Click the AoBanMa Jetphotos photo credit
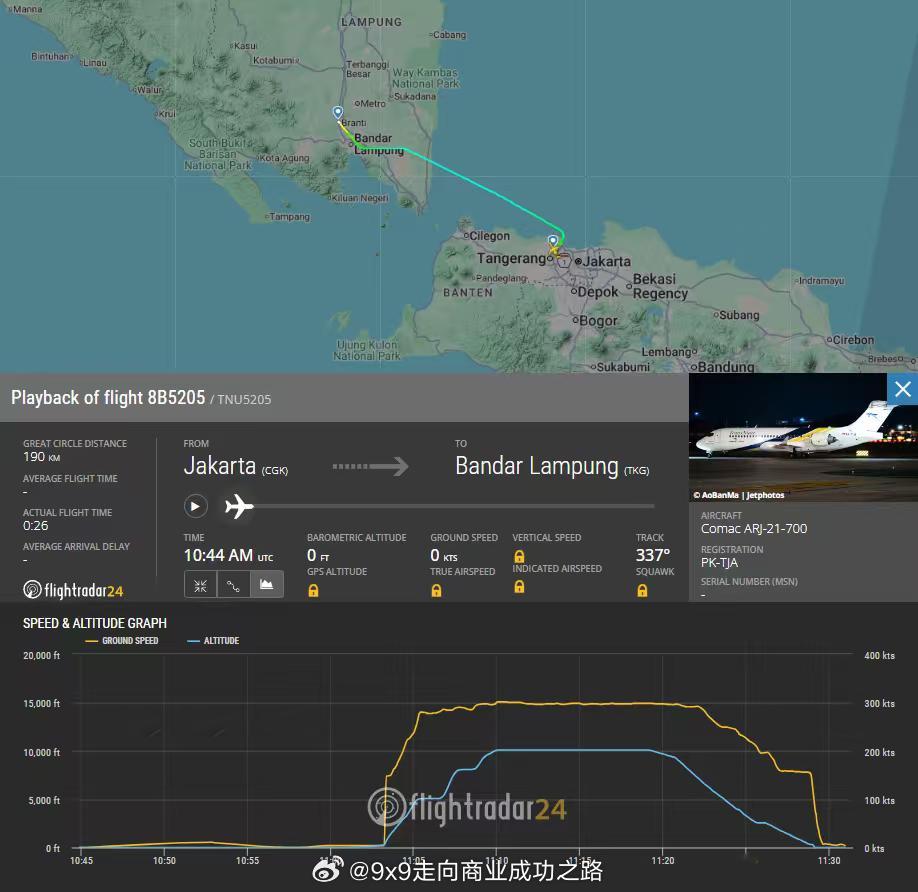This screenshot has width=918, height=892. pyautogui.click(x=739, y=495)
